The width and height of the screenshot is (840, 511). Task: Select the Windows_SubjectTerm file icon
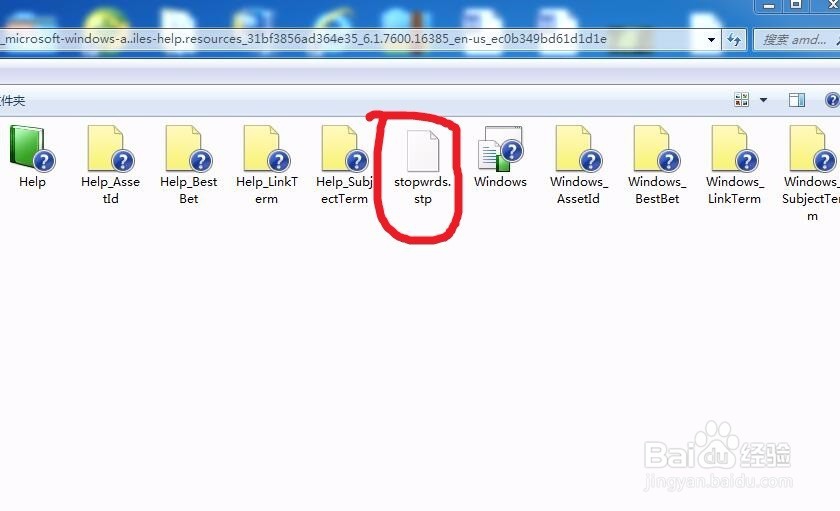pos(813,148)
